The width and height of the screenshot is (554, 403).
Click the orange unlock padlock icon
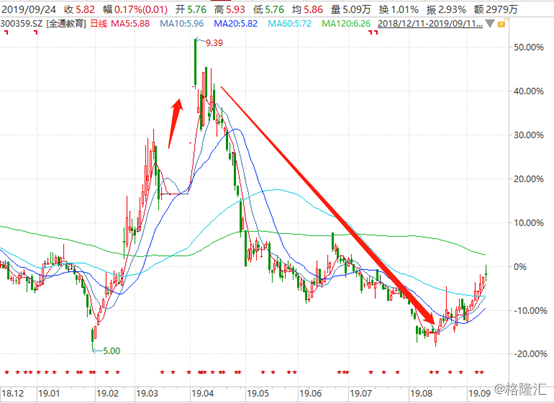501,24
